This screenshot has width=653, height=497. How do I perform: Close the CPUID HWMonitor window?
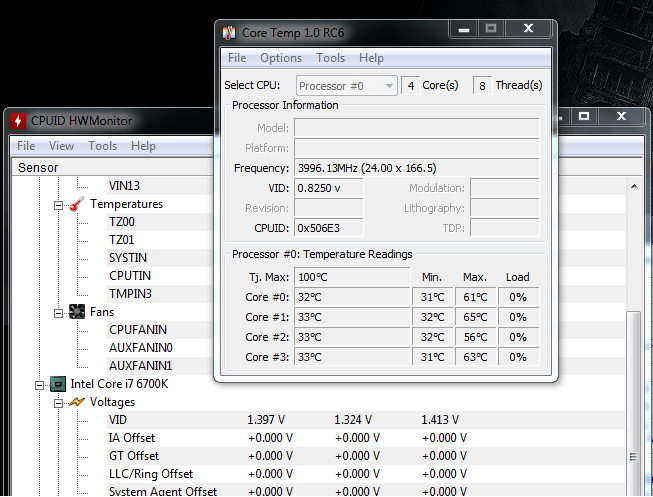pyautogui.click(x=621, y=116)
